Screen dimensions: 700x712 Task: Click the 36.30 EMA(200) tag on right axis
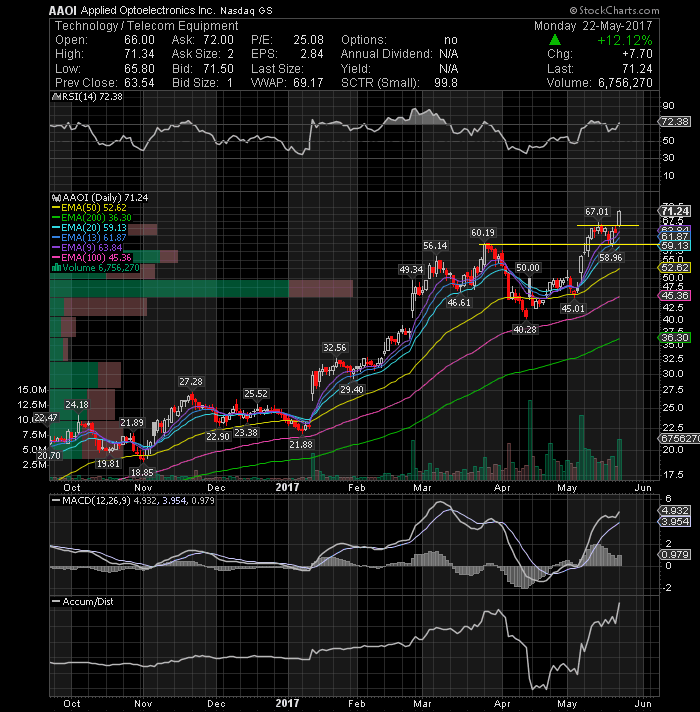[675, 337]
